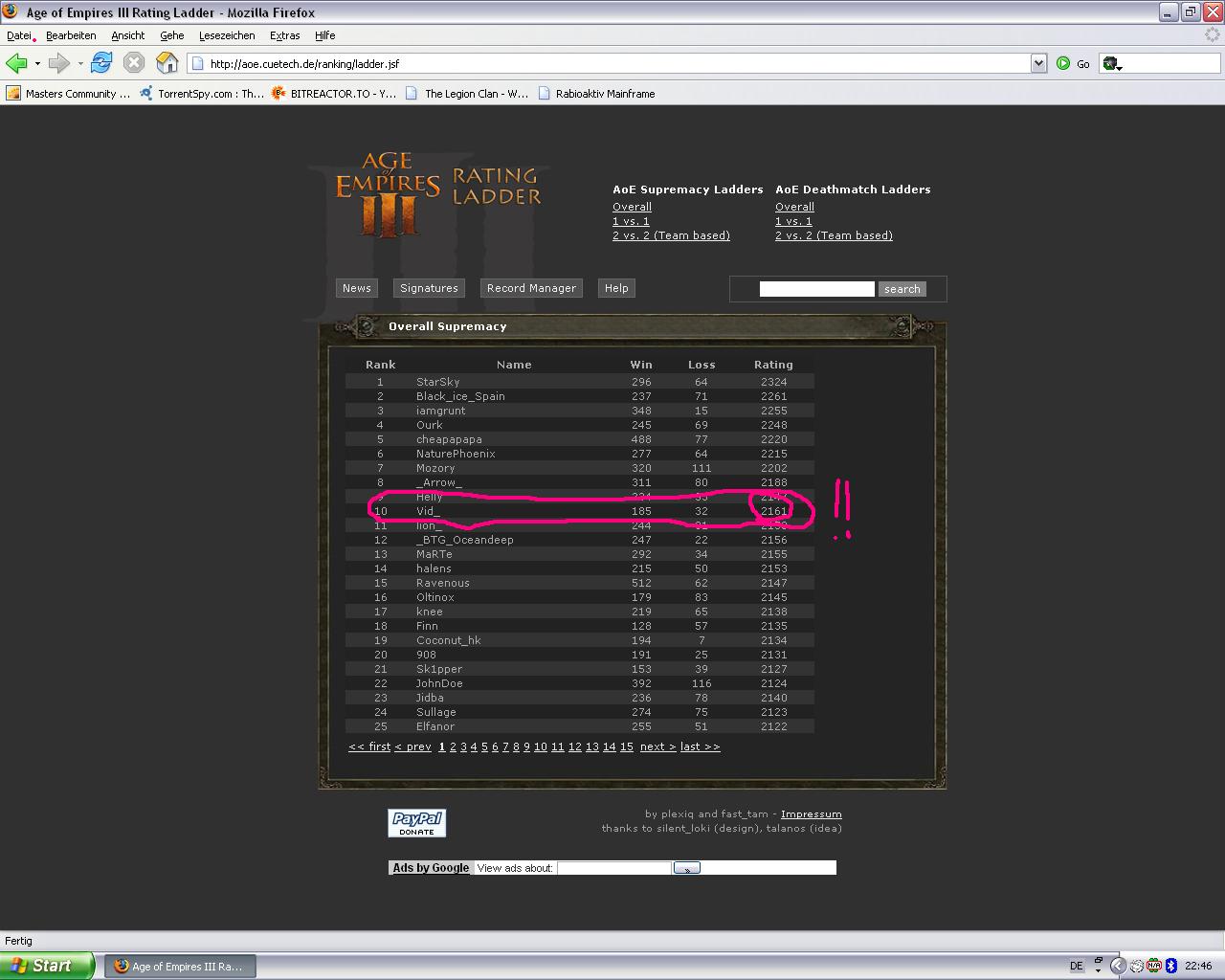This screenshot has height=980, width=1225.
Task: Reload the page with the refresh icon
Action: click(100, 63)
